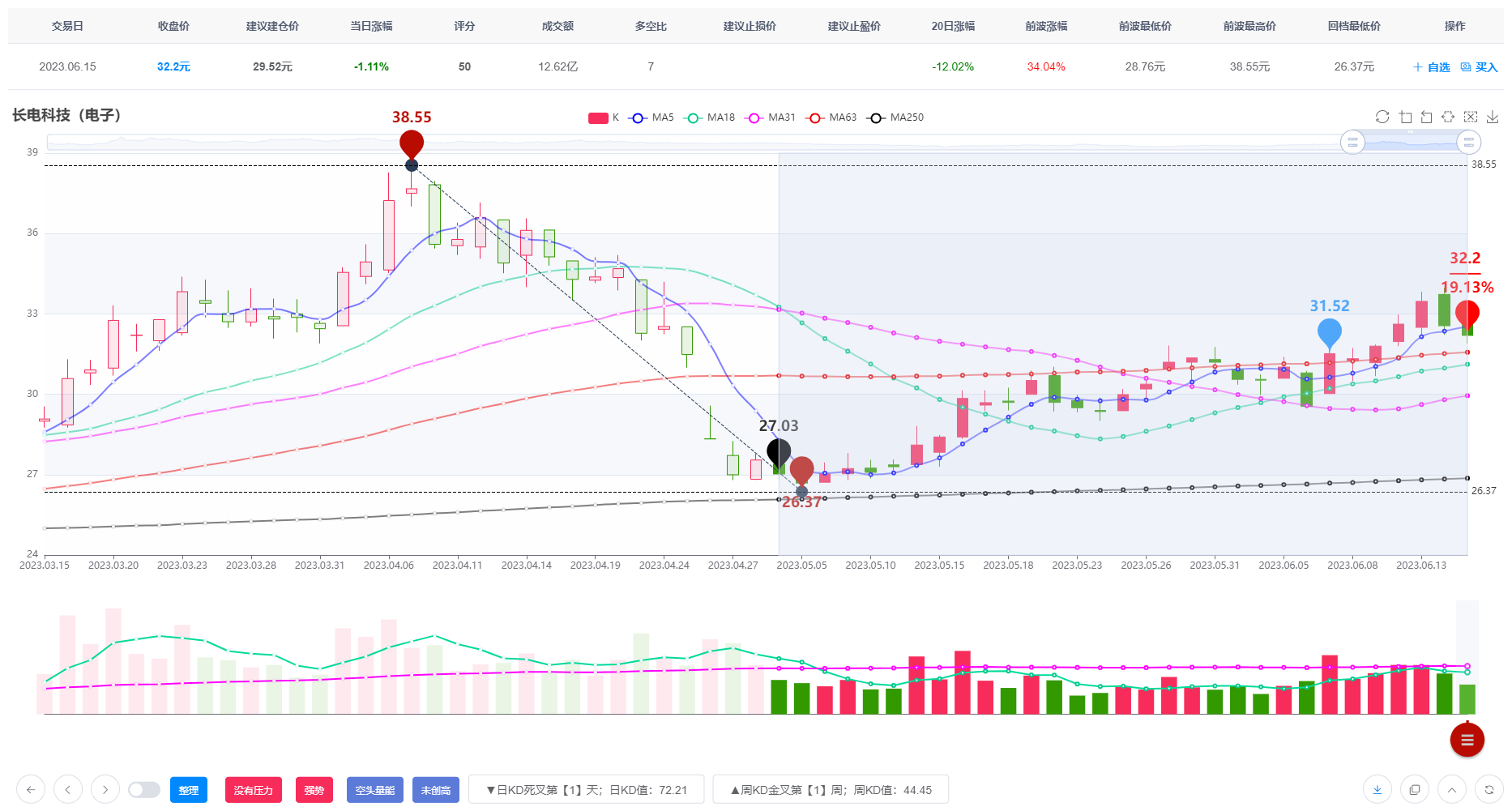Activate the area zoom tool icon

coord(1405,117)
